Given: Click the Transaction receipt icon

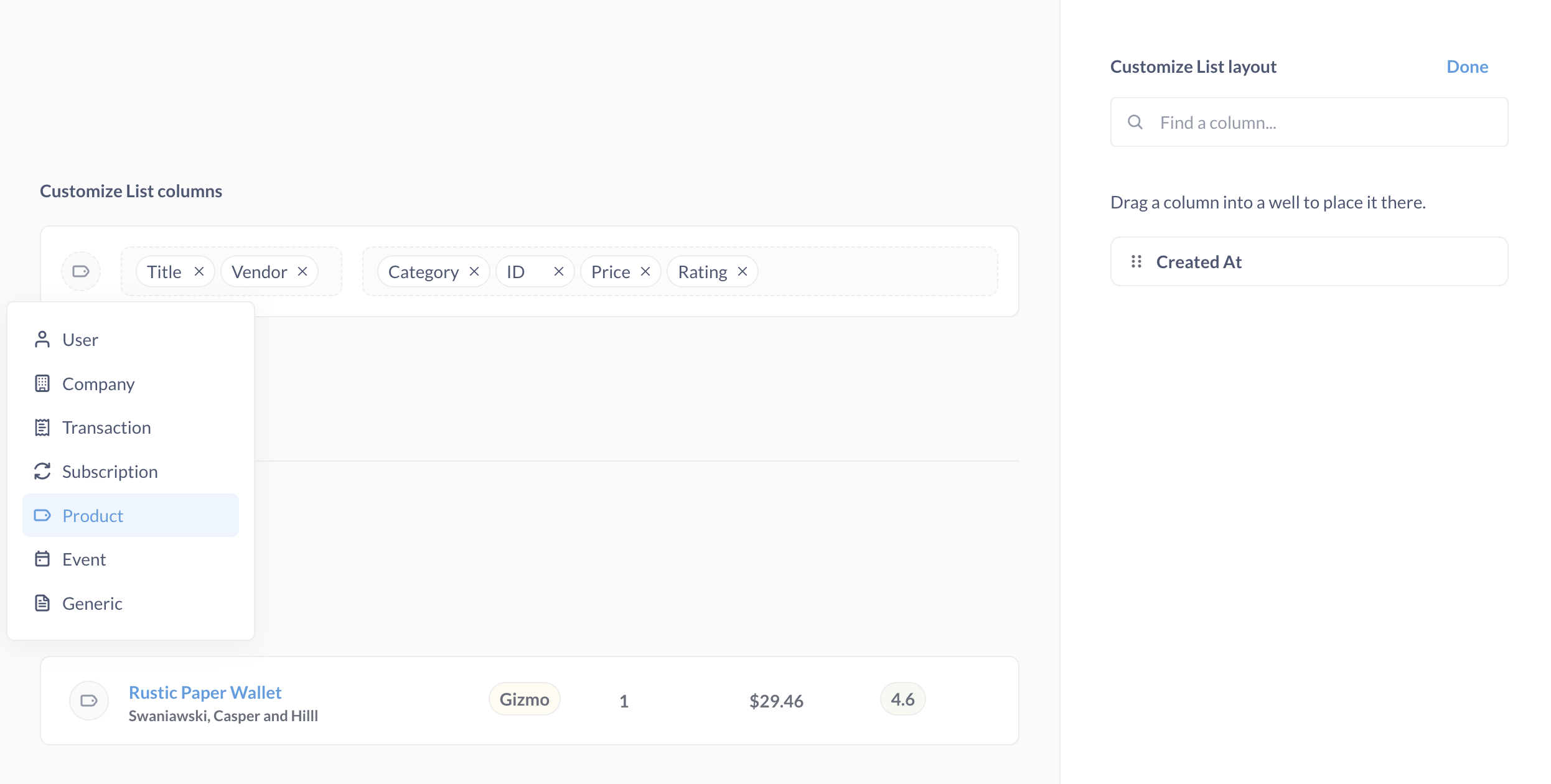Looking at the screenshot, I should pos(42,427).
